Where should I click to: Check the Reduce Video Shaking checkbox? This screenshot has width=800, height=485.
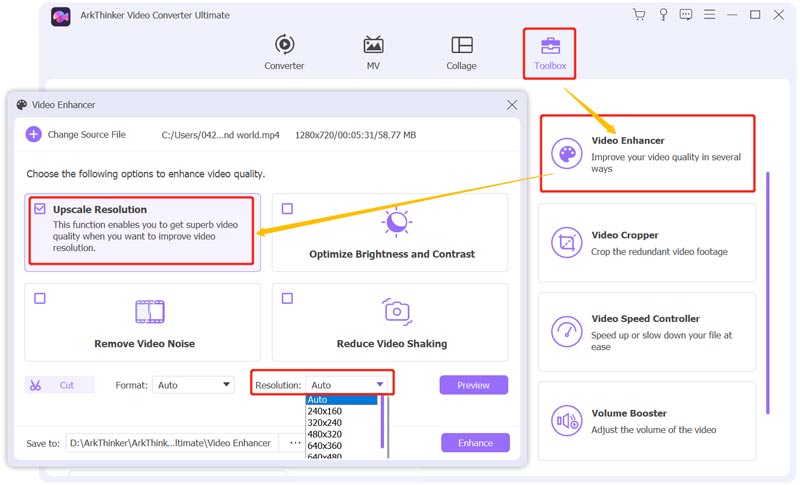point(287,298)
